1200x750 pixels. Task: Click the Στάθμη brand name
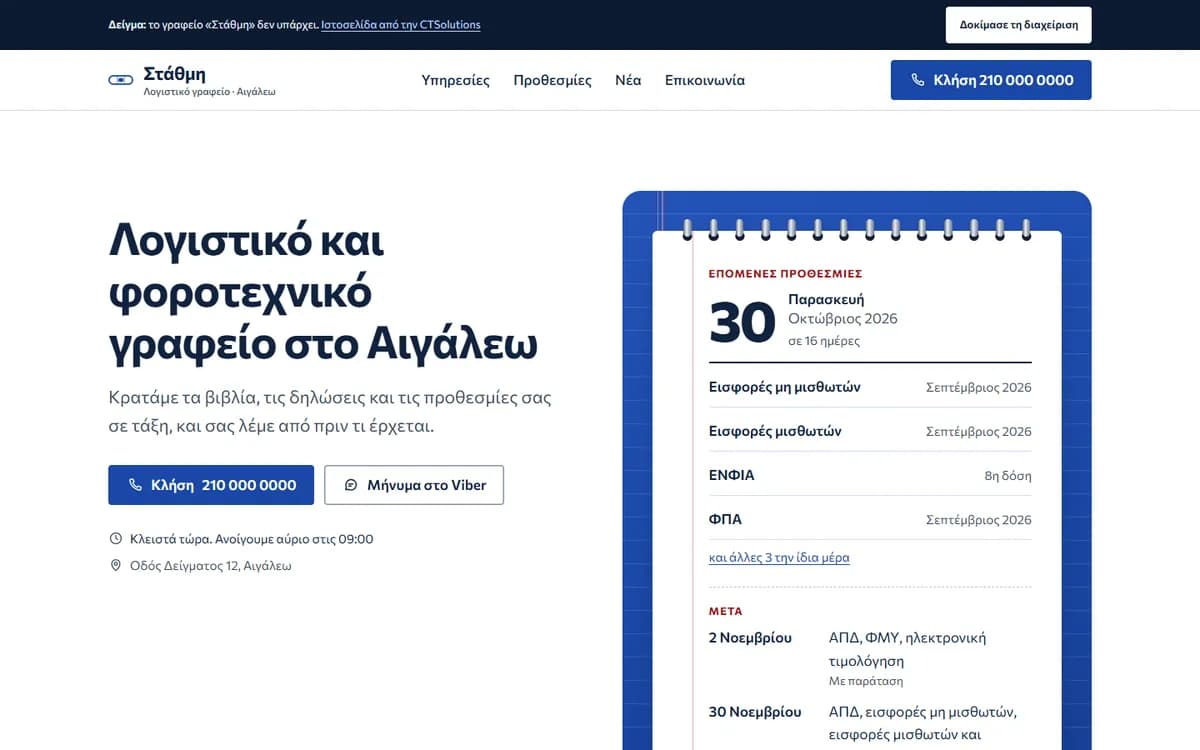click(174, 74)
